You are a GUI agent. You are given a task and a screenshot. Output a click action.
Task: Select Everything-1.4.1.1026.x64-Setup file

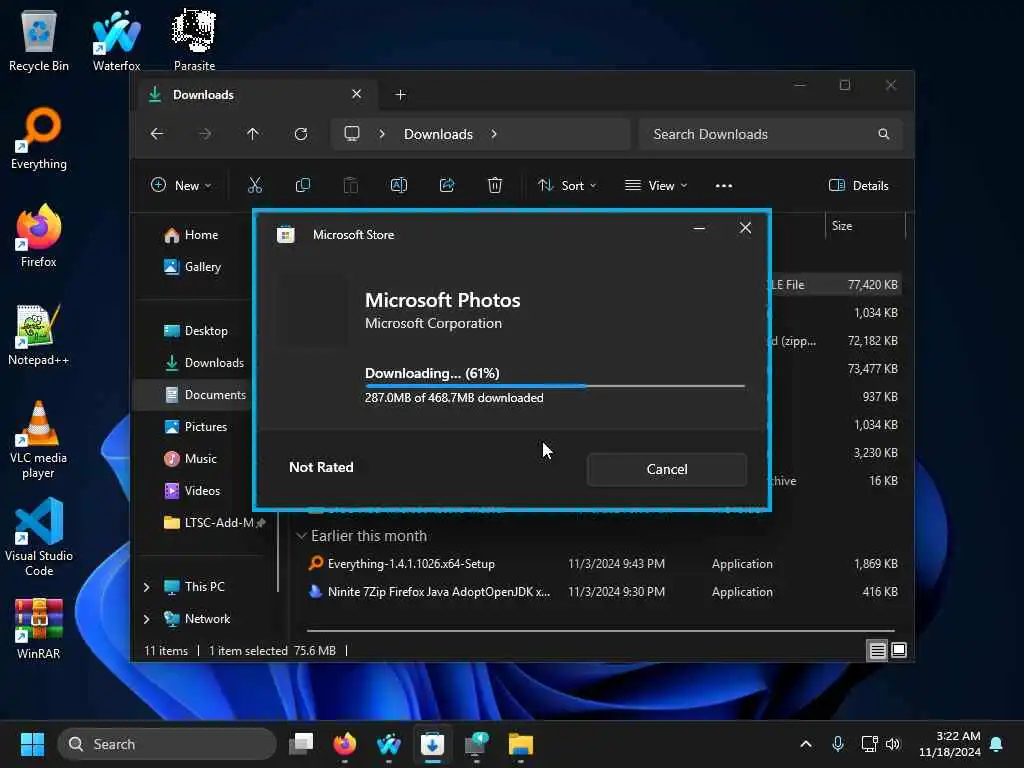[411, 564]
